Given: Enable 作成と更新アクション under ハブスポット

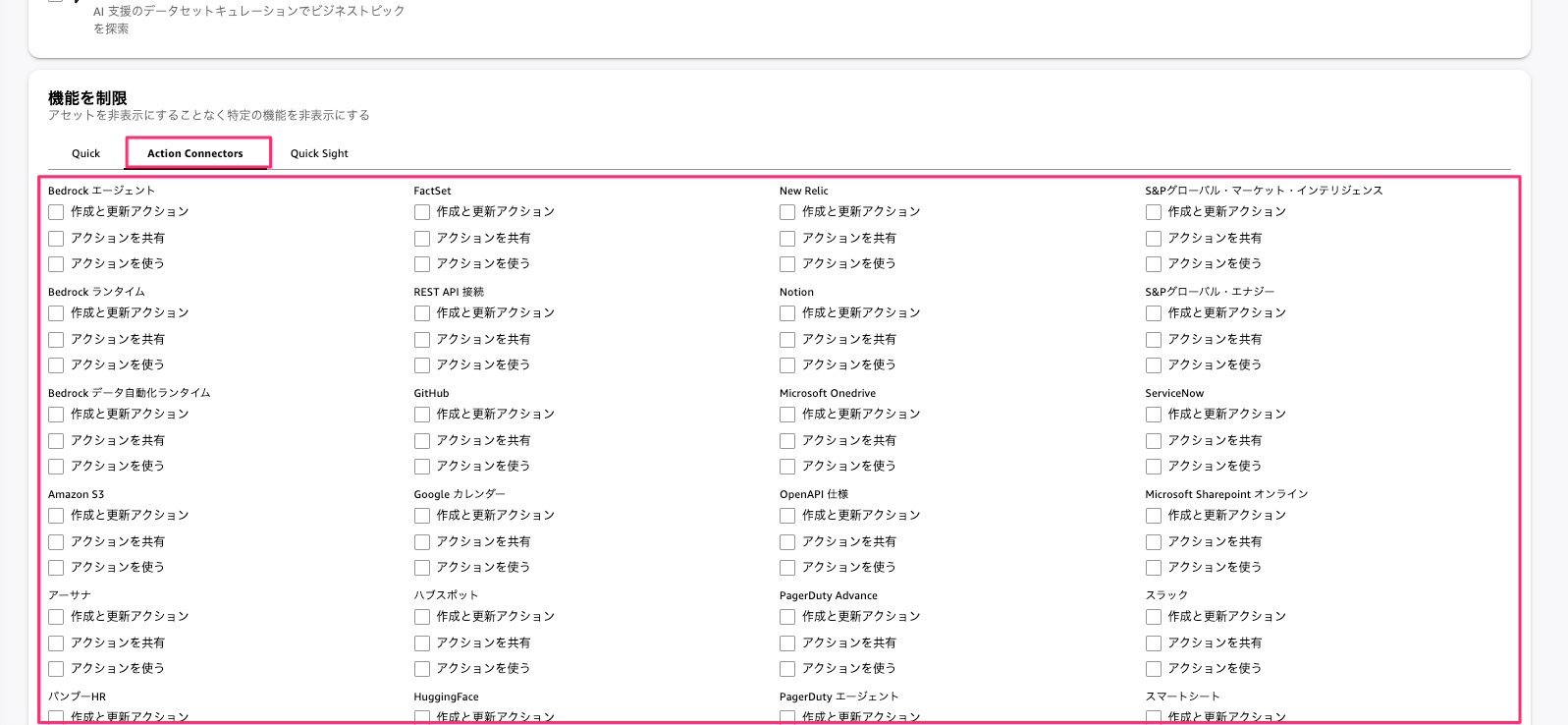Looking at the screenshot, I should (422, 617).
